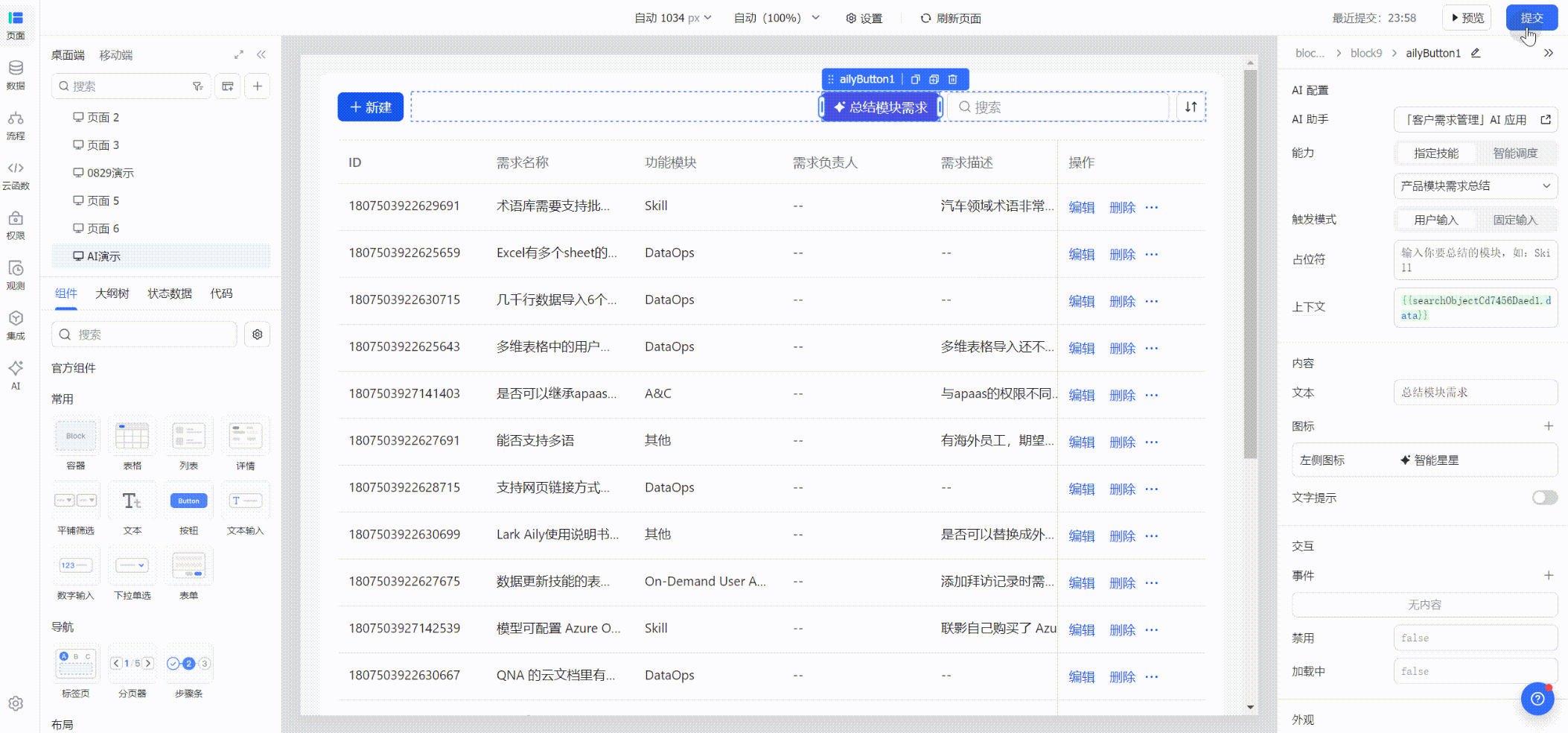Click 编辑 for row 1807503922625659

[x=1082, y=254]
